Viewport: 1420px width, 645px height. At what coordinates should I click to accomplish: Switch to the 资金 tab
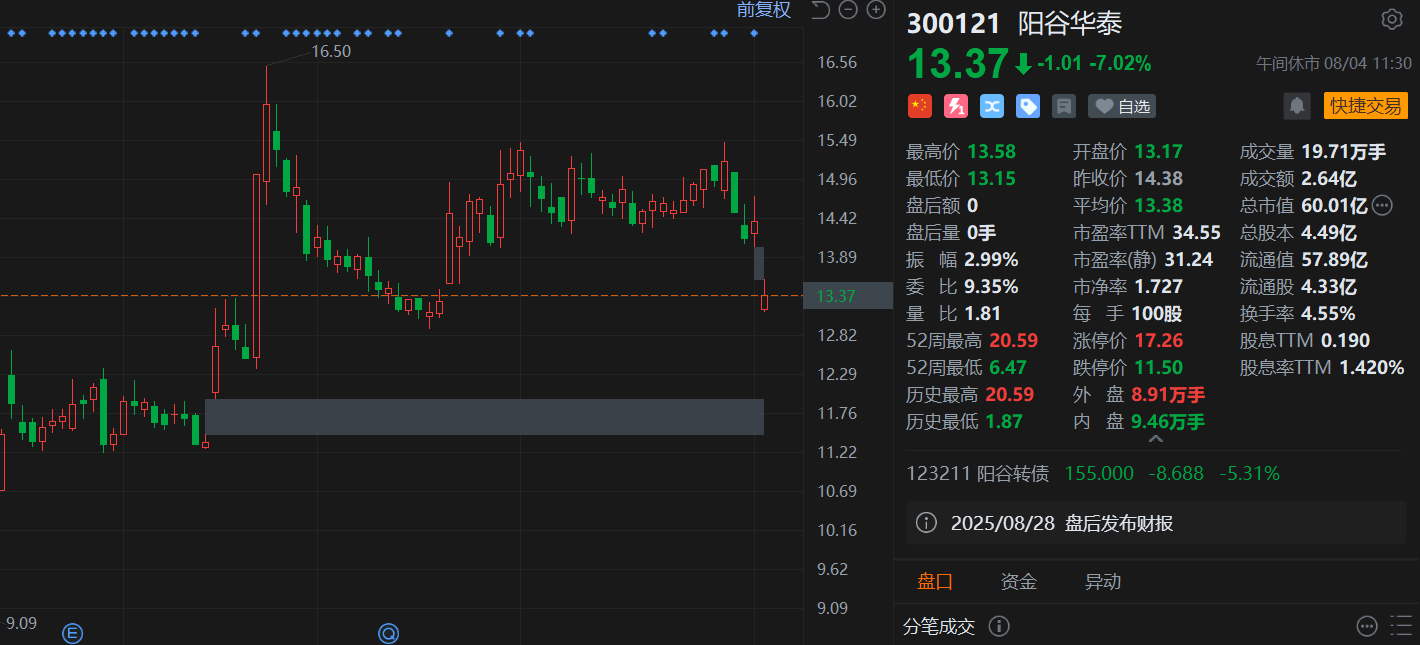pos(1019,582)
